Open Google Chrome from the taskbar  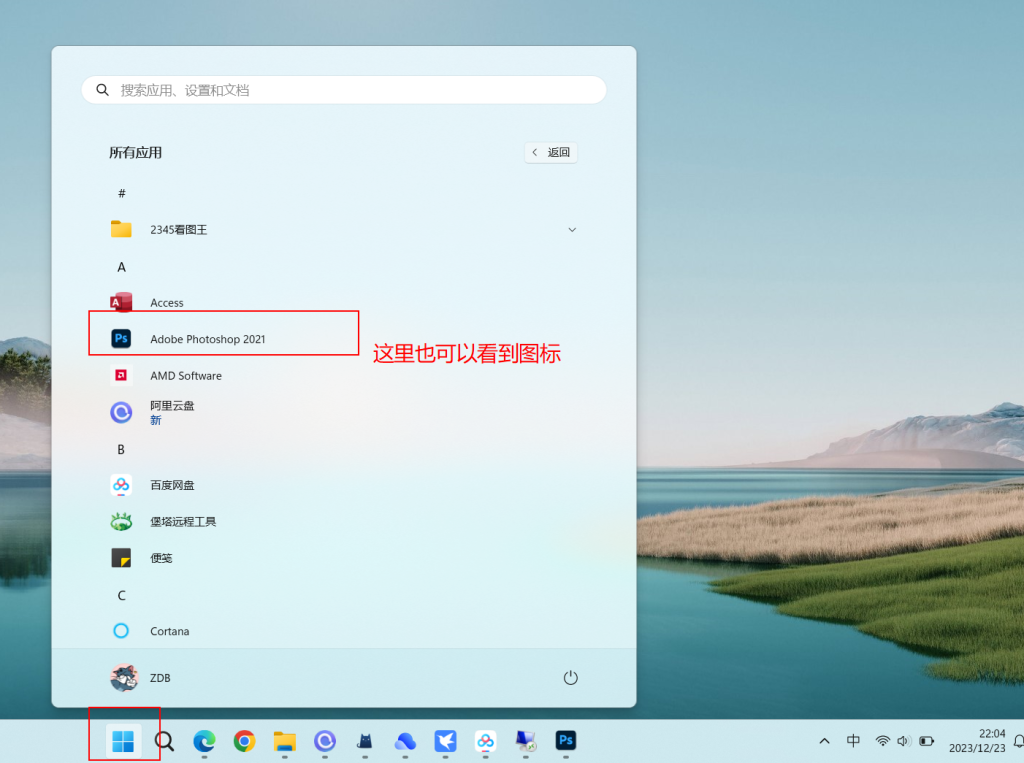(244, 742)
